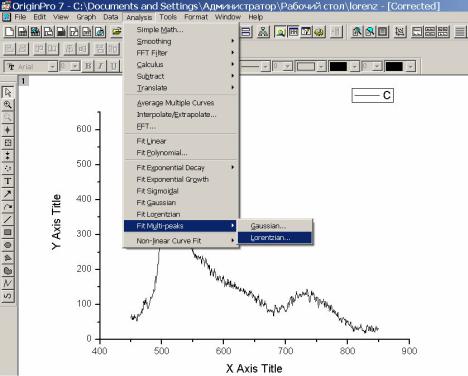Screen dimensions: 468x376
Task: Click the second black color swatch
Action: [x=394, y=67]
